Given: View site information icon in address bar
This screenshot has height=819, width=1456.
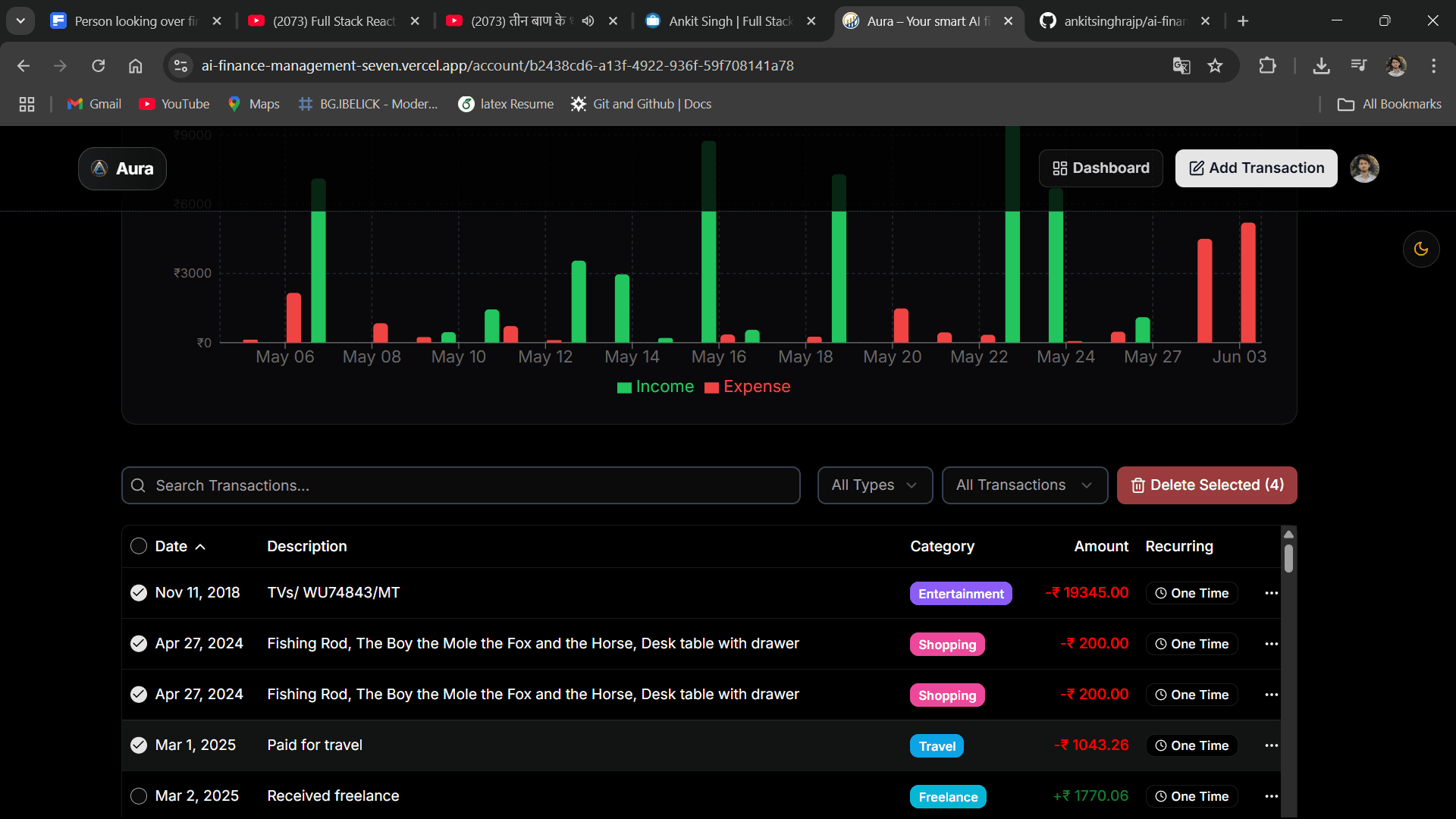Looking at the screenshot, I should coord(180,66).
